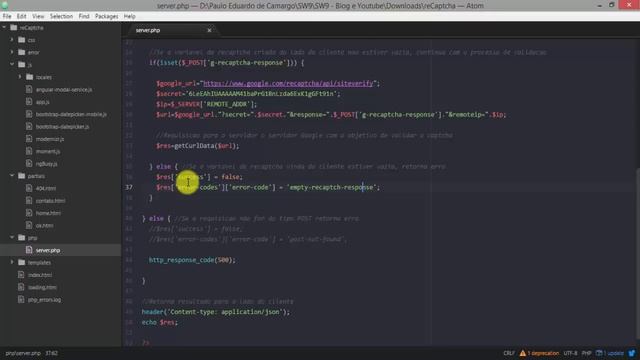This screenshot has width=640, height=360.
Task: Open bootstrap-datepicker.mobile.js file
Action: tap(71, 114)
